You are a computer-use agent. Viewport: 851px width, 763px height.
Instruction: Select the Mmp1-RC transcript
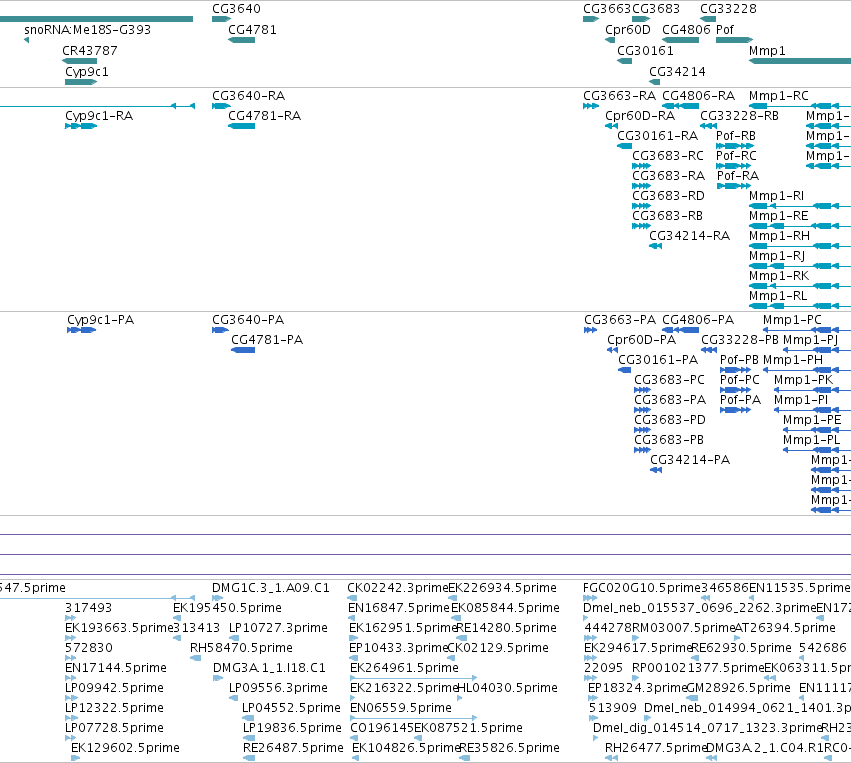(x=779, y=96)
